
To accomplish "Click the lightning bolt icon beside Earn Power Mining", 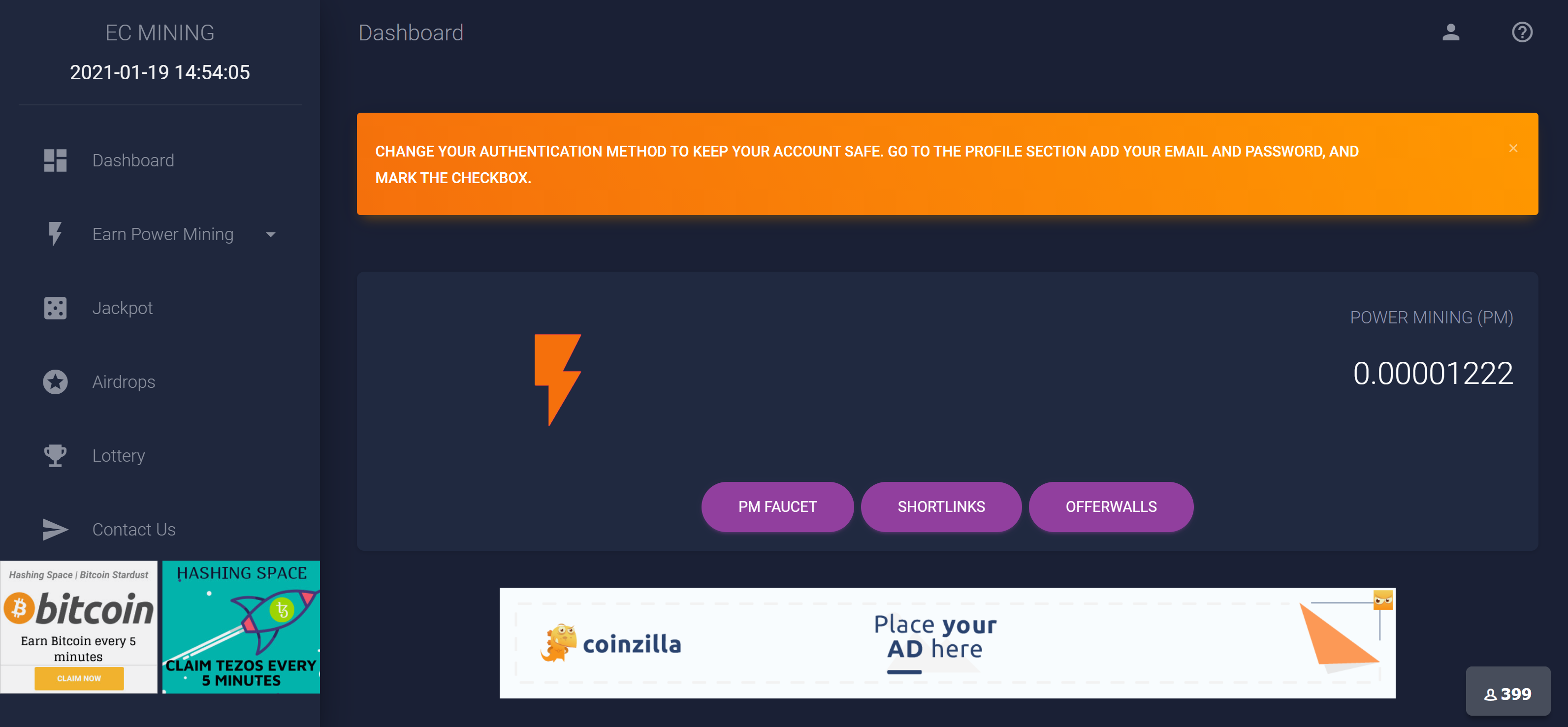I will pos(55,234).
